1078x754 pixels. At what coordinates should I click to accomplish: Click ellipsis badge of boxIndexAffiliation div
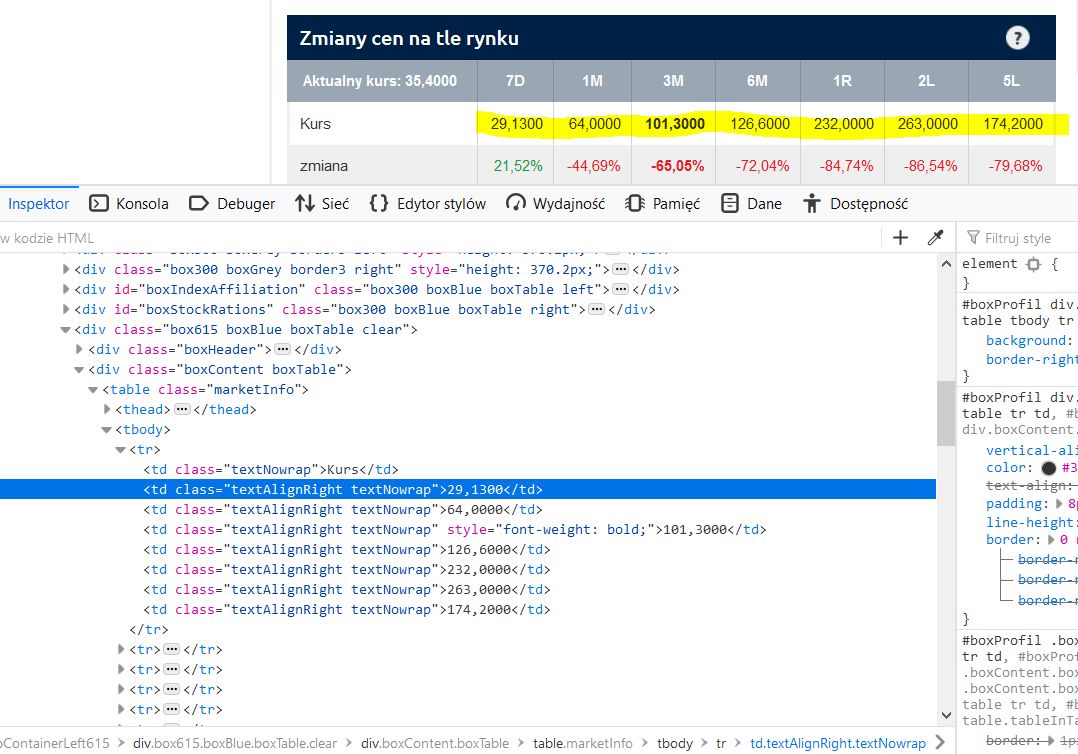coord(620,289)
